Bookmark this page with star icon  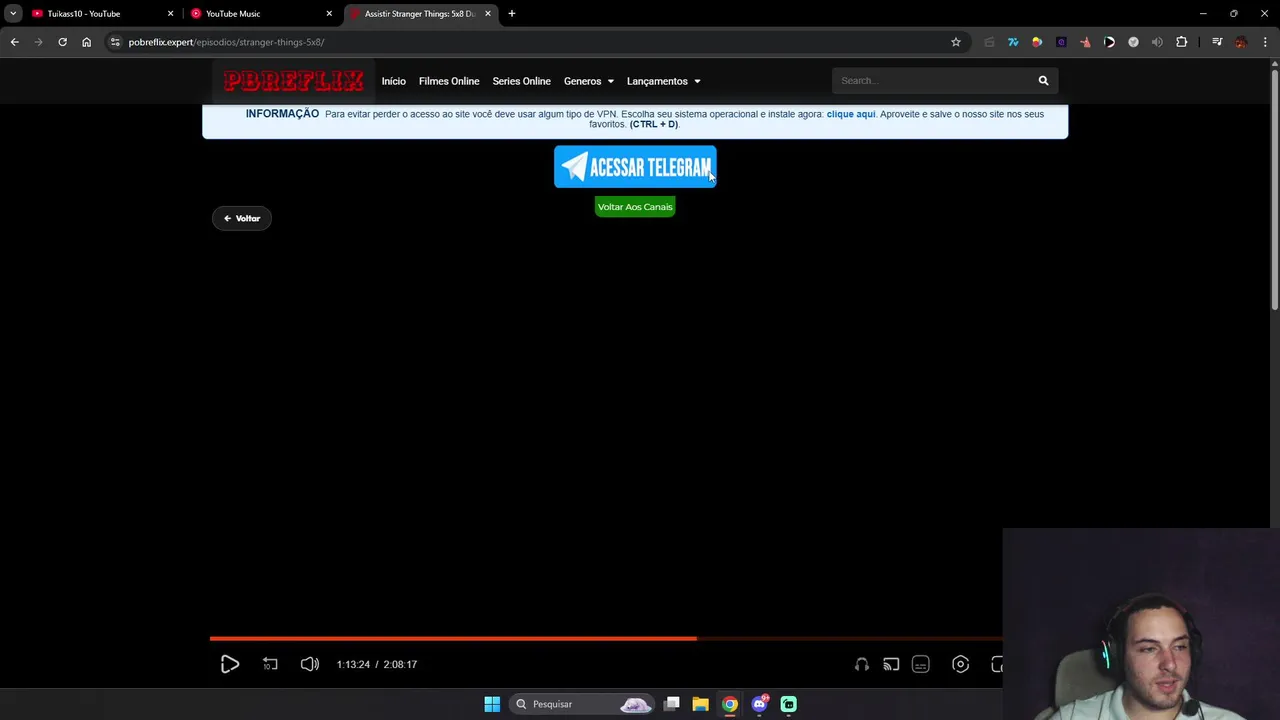coord(956,42)
